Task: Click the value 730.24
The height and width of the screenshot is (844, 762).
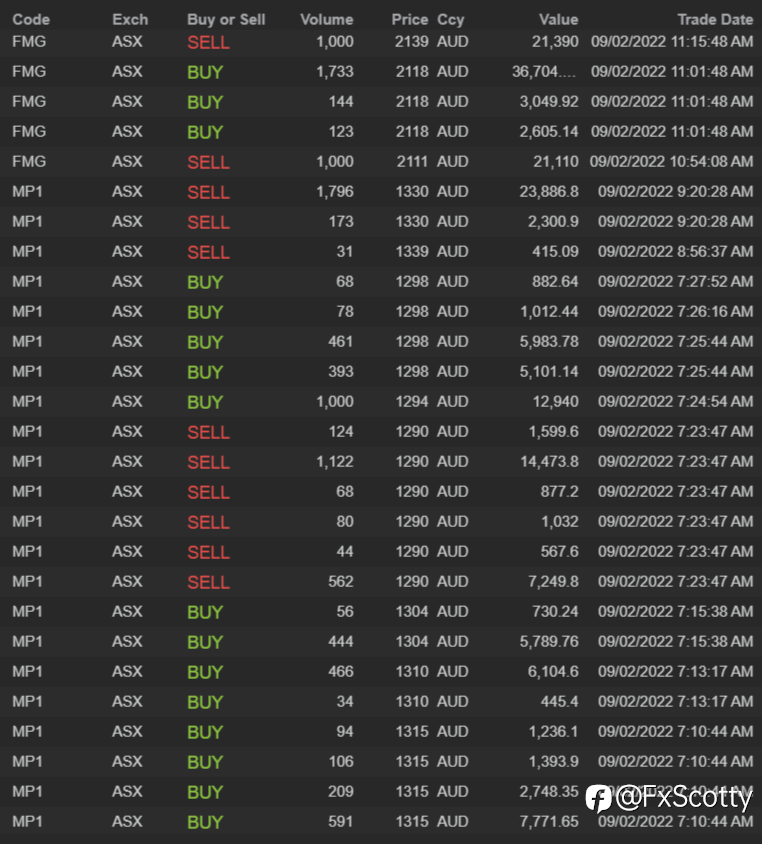Action: tap(555, 611)
